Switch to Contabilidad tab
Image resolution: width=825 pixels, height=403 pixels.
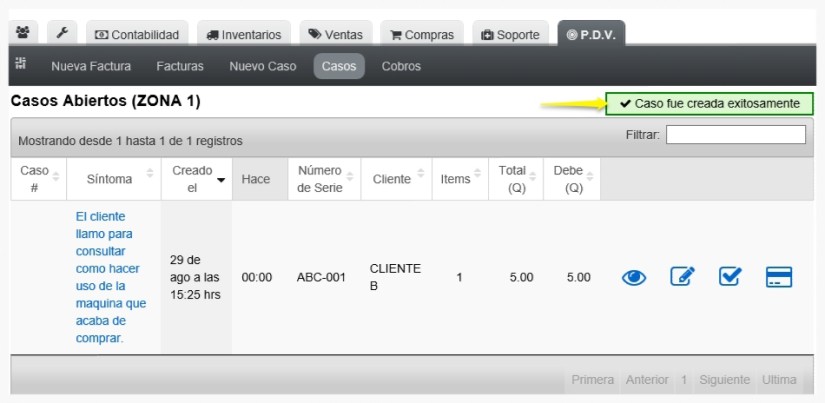click(x=137, y=35)
